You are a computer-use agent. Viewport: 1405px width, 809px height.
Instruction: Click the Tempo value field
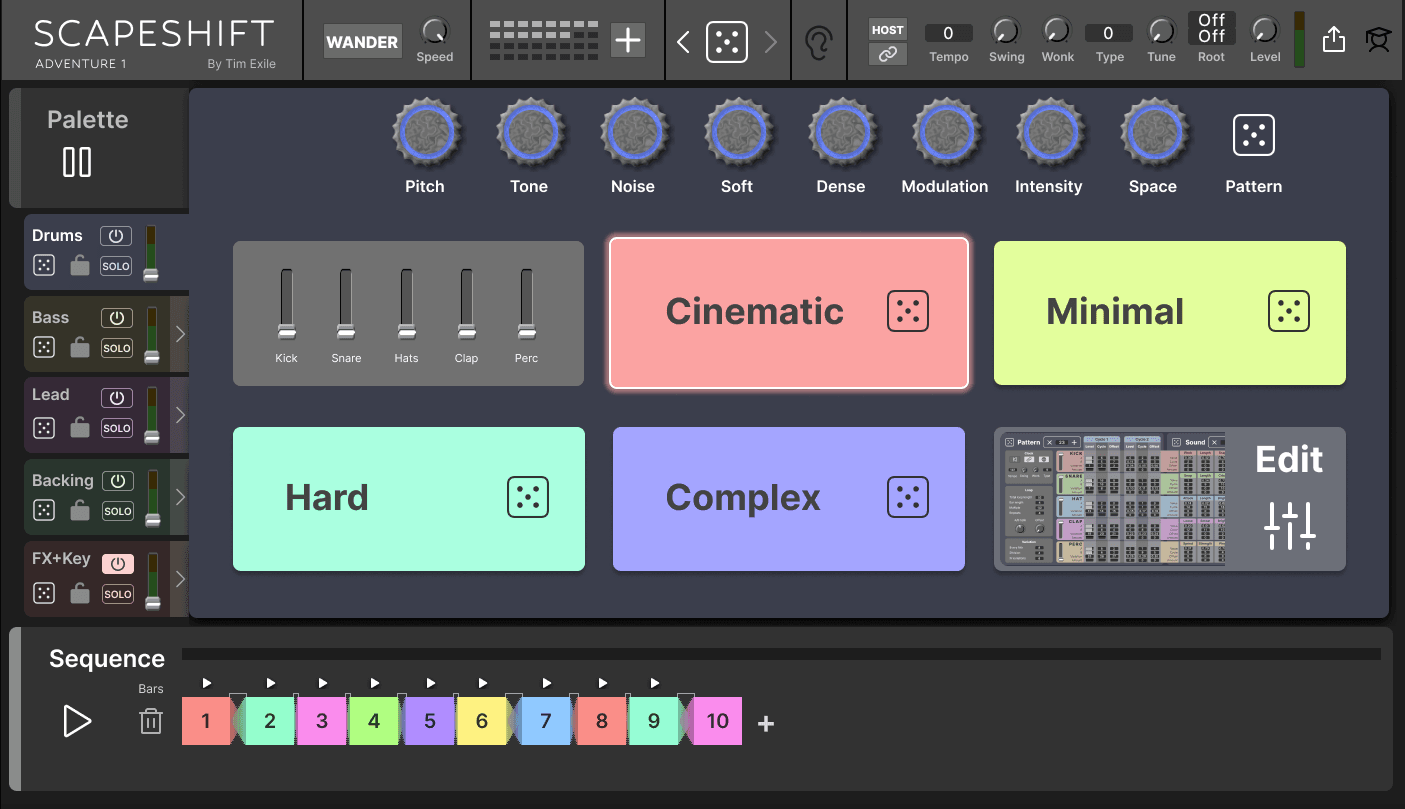click(948, 34)
